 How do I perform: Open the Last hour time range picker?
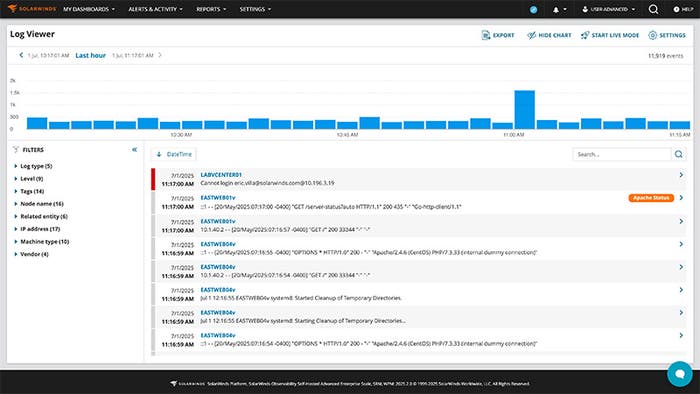91,55
